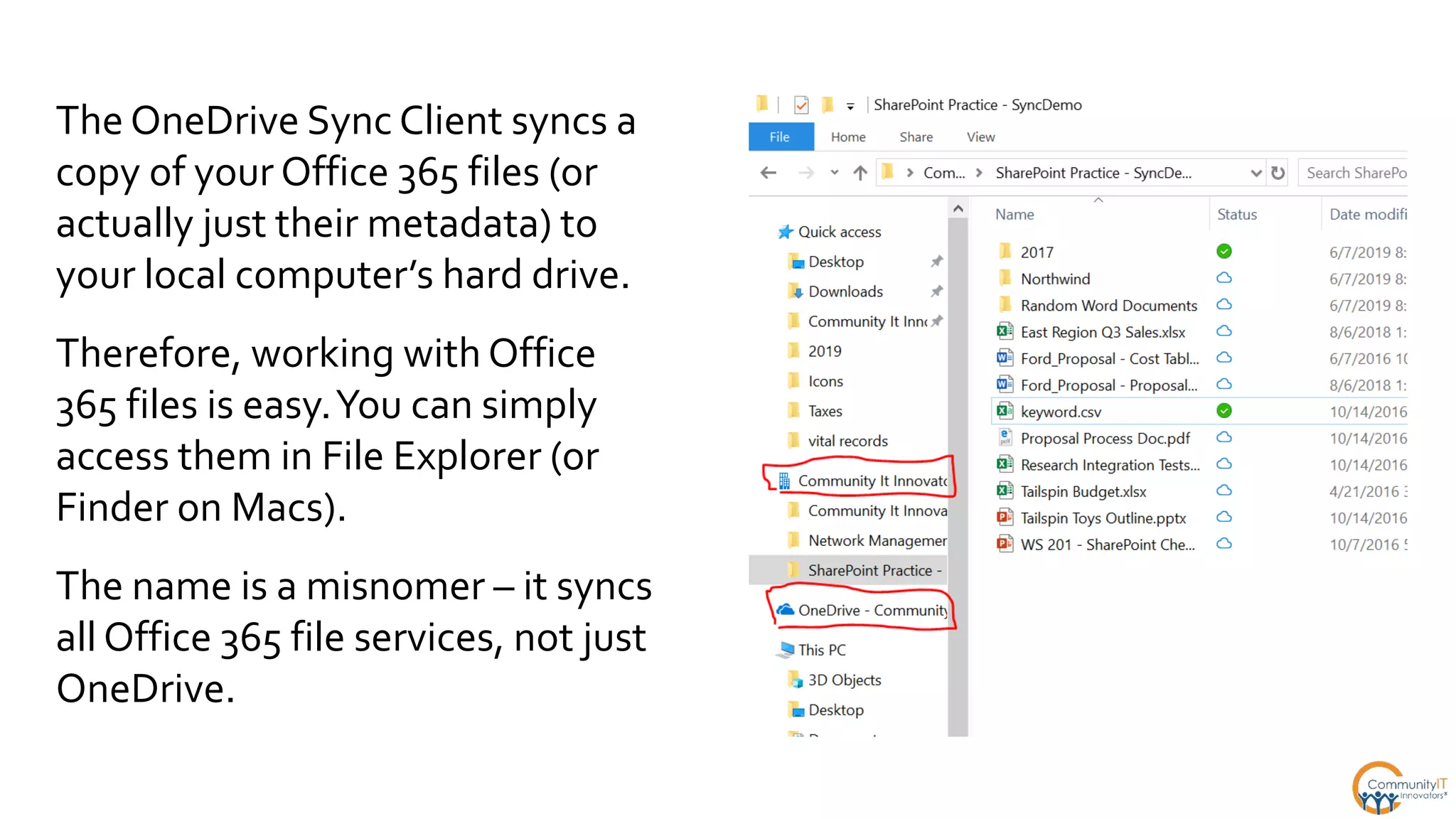Open the Quick Access Toolbar customize dropdown
The width and height of the screenshot is (1456, 819).
coord(850,106)
